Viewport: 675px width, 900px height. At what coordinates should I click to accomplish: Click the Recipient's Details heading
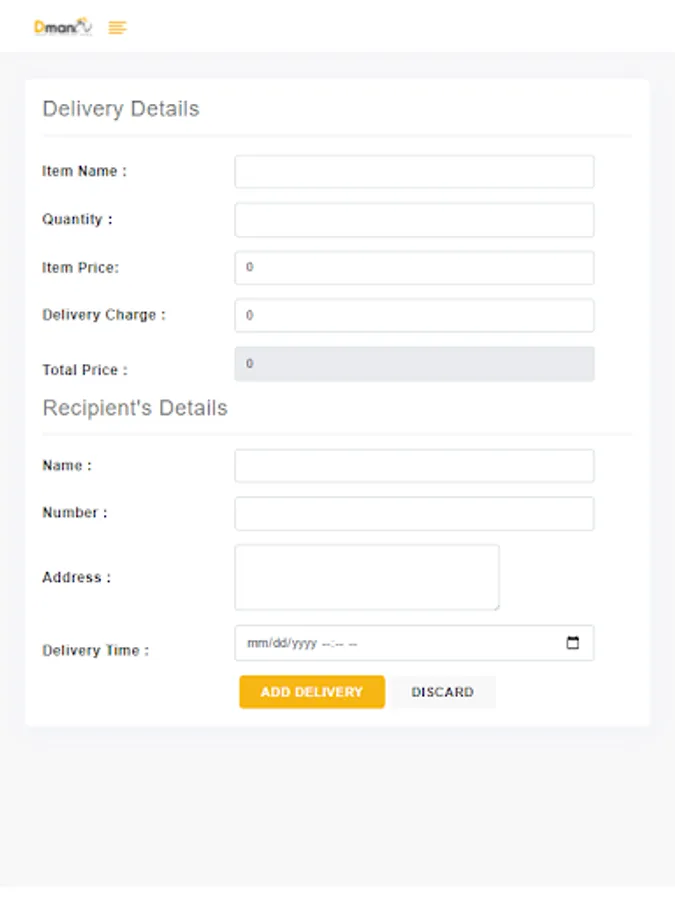(x=135, y=408)
